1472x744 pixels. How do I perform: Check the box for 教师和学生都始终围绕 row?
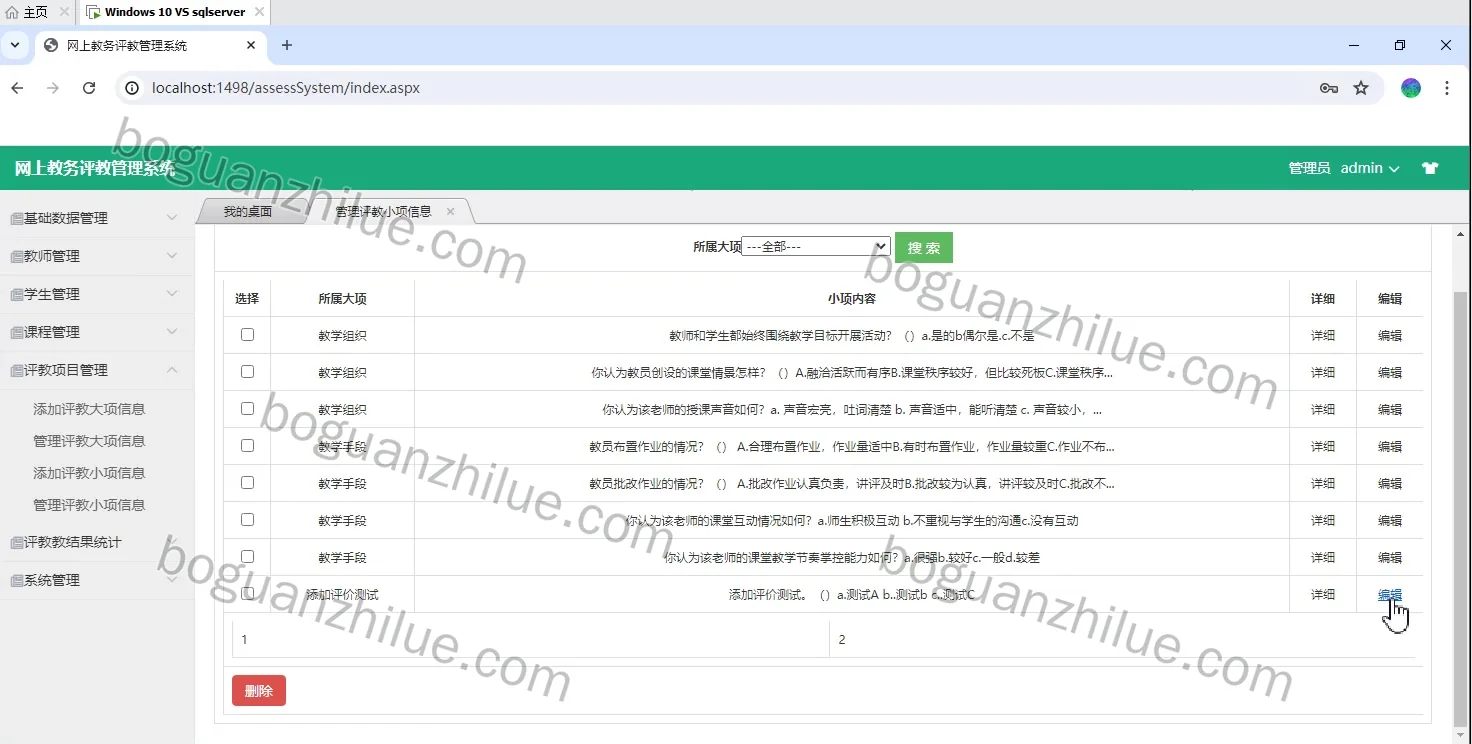point(247,335)
